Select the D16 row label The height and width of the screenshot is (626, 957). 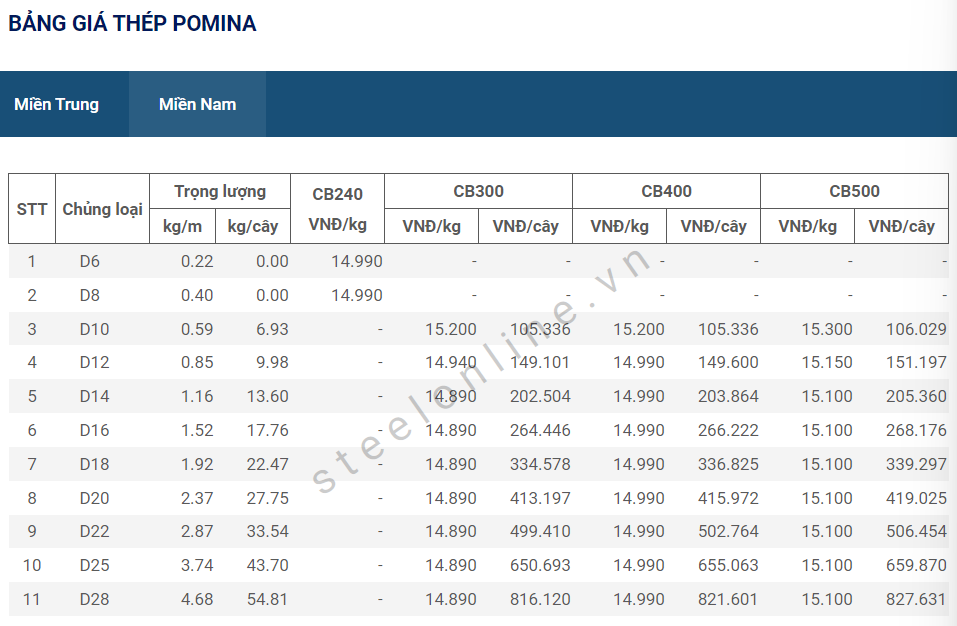[95, 430]
